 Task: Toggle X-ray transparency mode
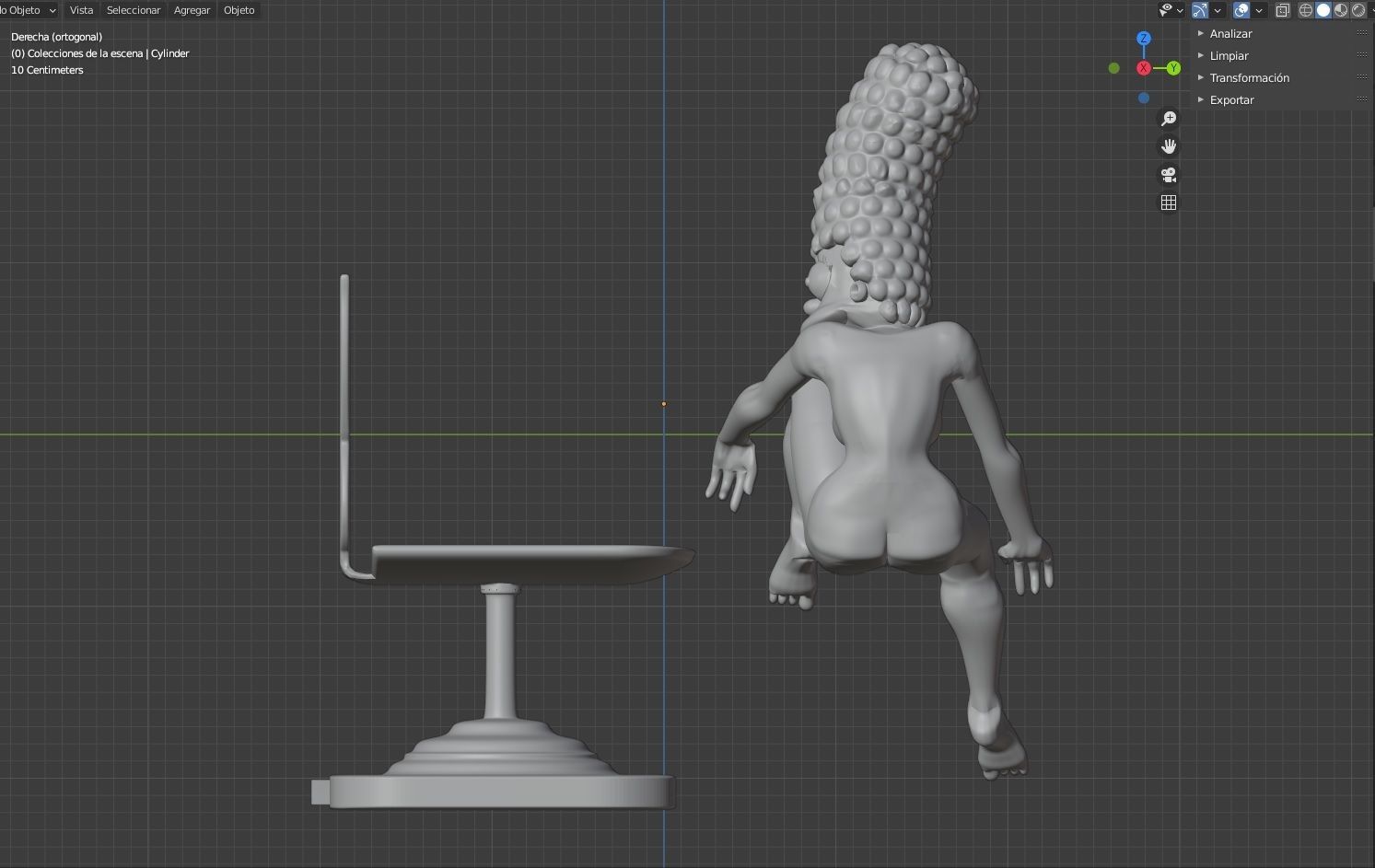tap(1283, 10)
